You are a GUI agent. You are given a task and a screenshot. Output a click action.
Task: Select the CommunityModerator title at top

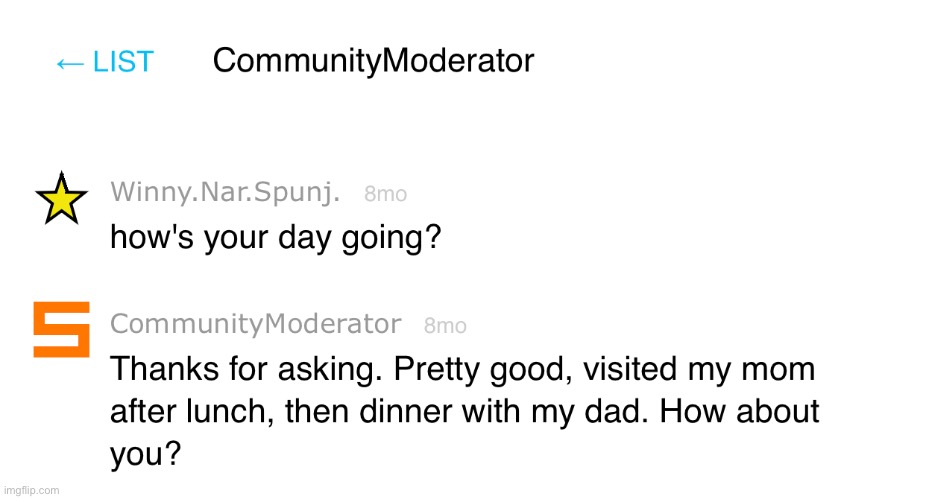(373, 61)
